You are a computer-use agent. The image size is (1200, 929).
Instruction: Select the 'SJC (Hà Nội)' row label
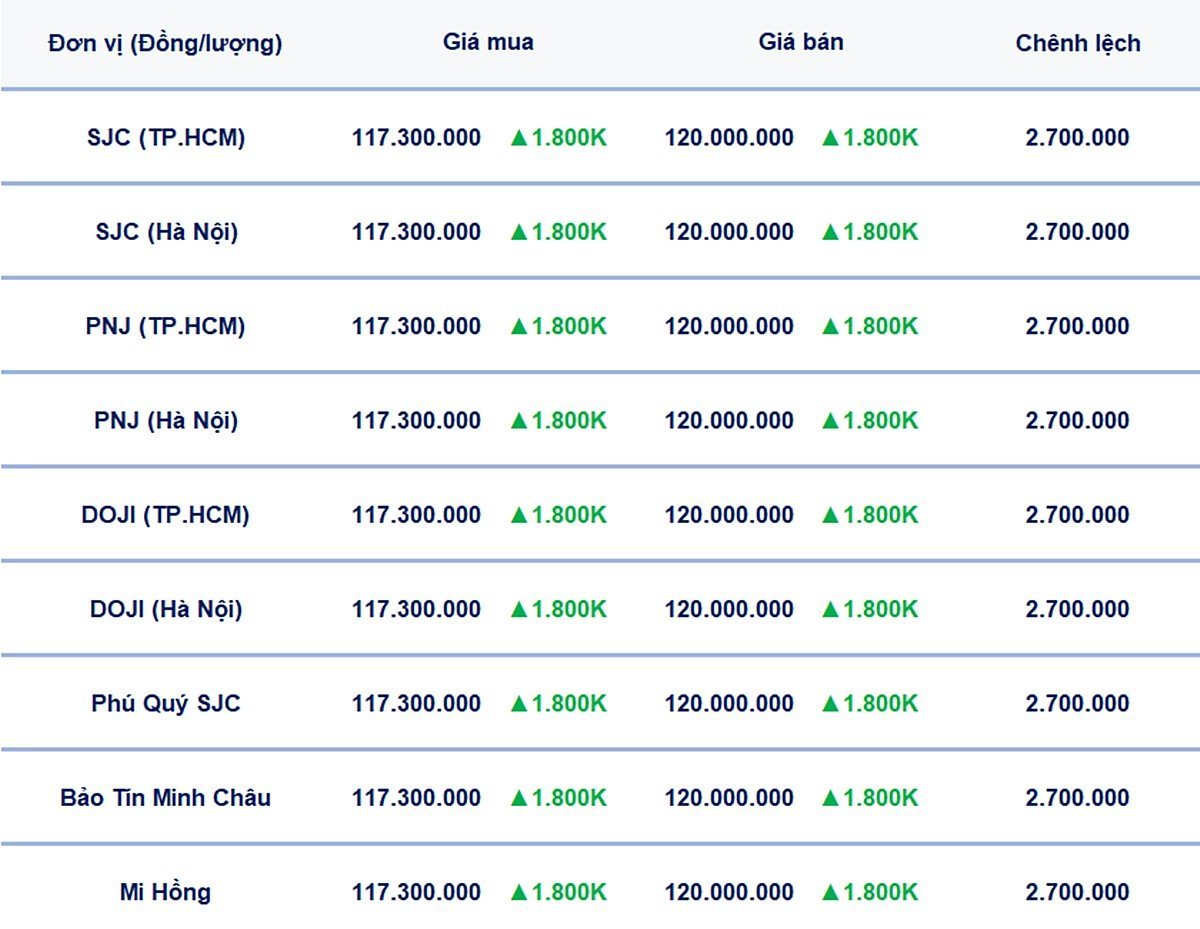[167, 233]
